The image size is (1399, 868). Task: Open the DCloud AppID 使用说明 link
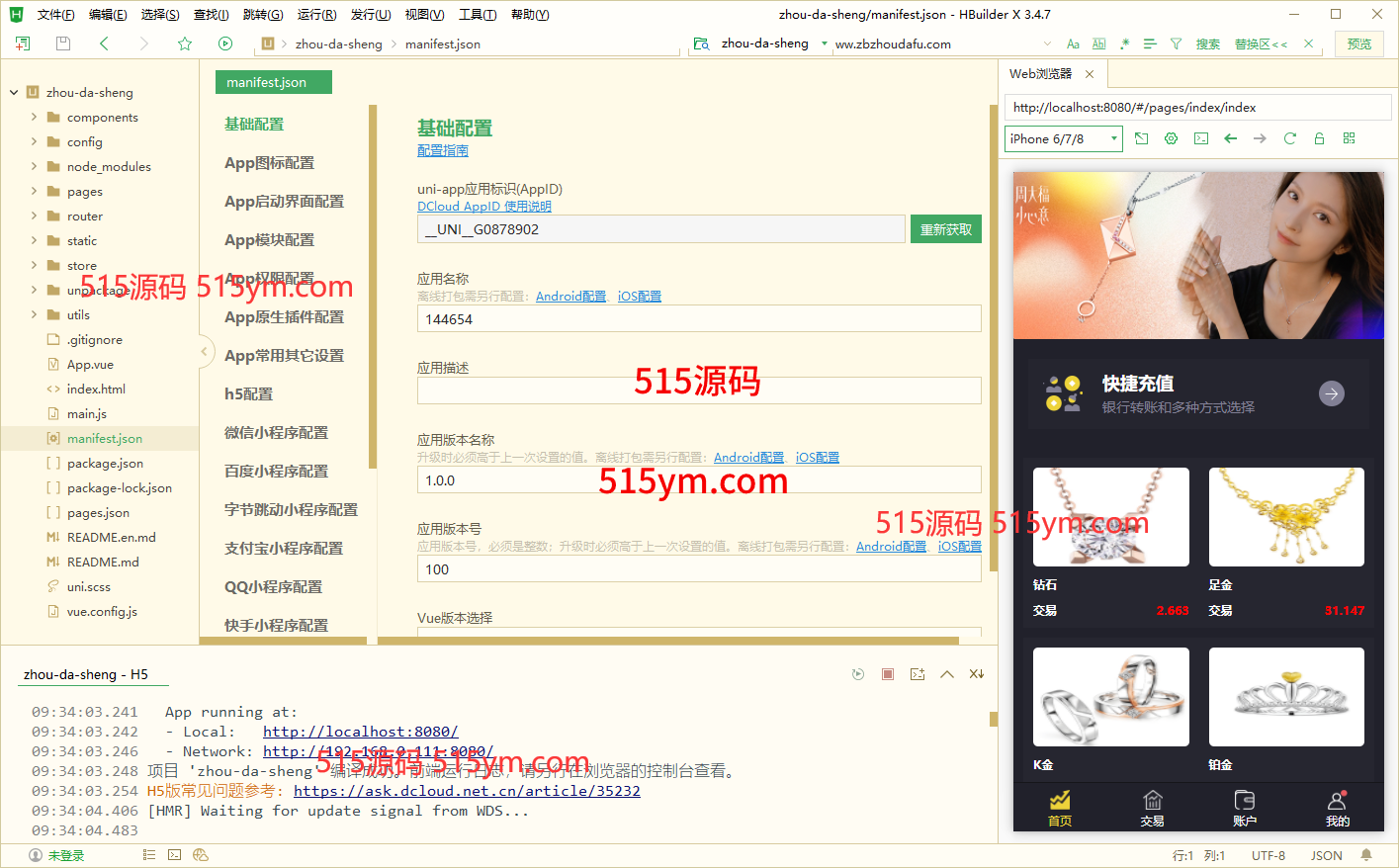[x=483, y=207]
